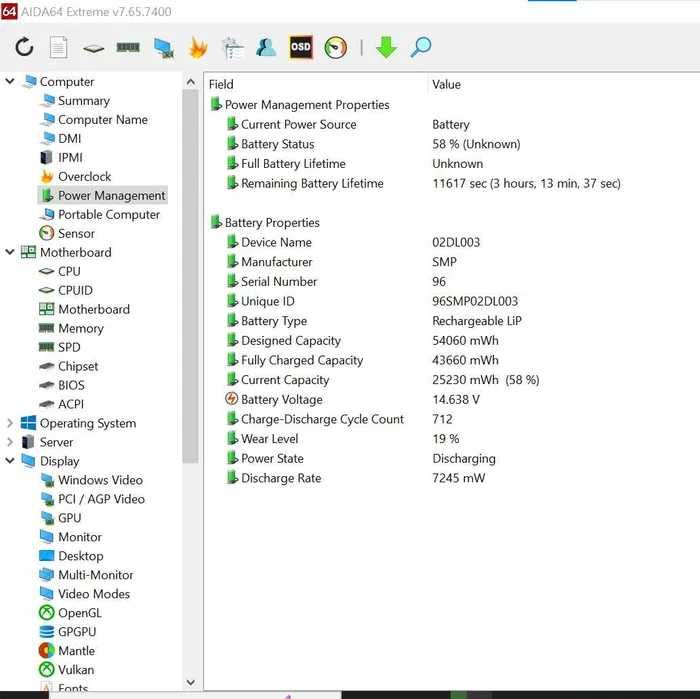This screenshot has width=700, height=699.
Task: Open the Portable Computer page
Action: (x=109, y=215)
